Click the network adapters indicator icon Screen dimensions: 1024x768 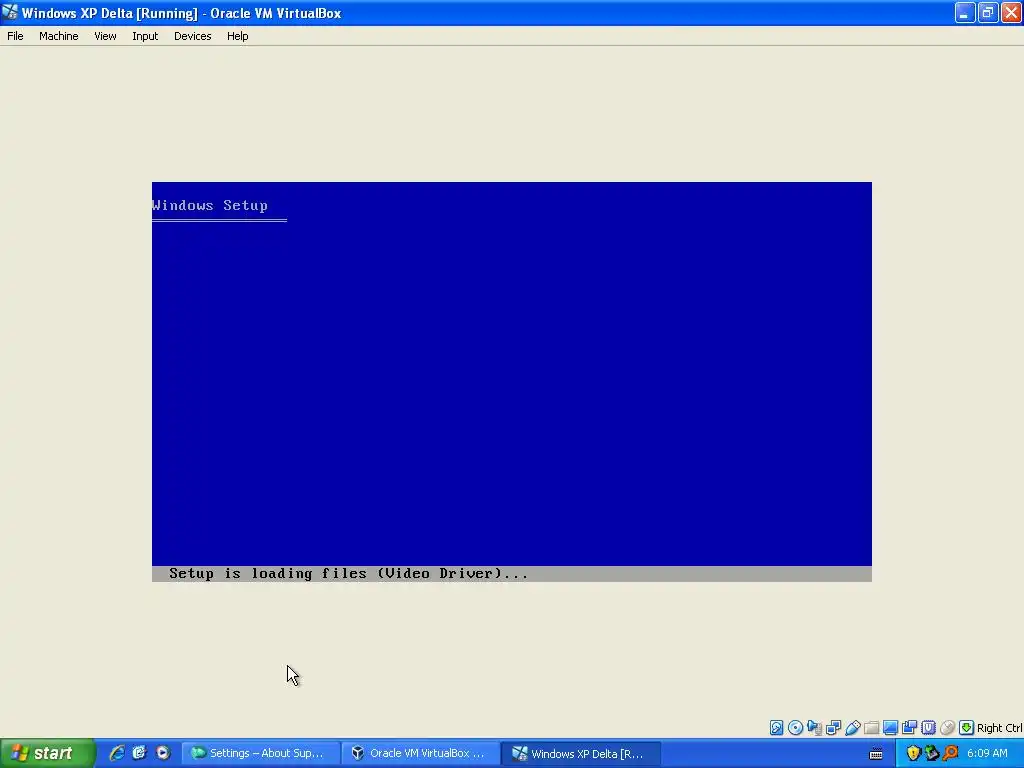(833, 728)
